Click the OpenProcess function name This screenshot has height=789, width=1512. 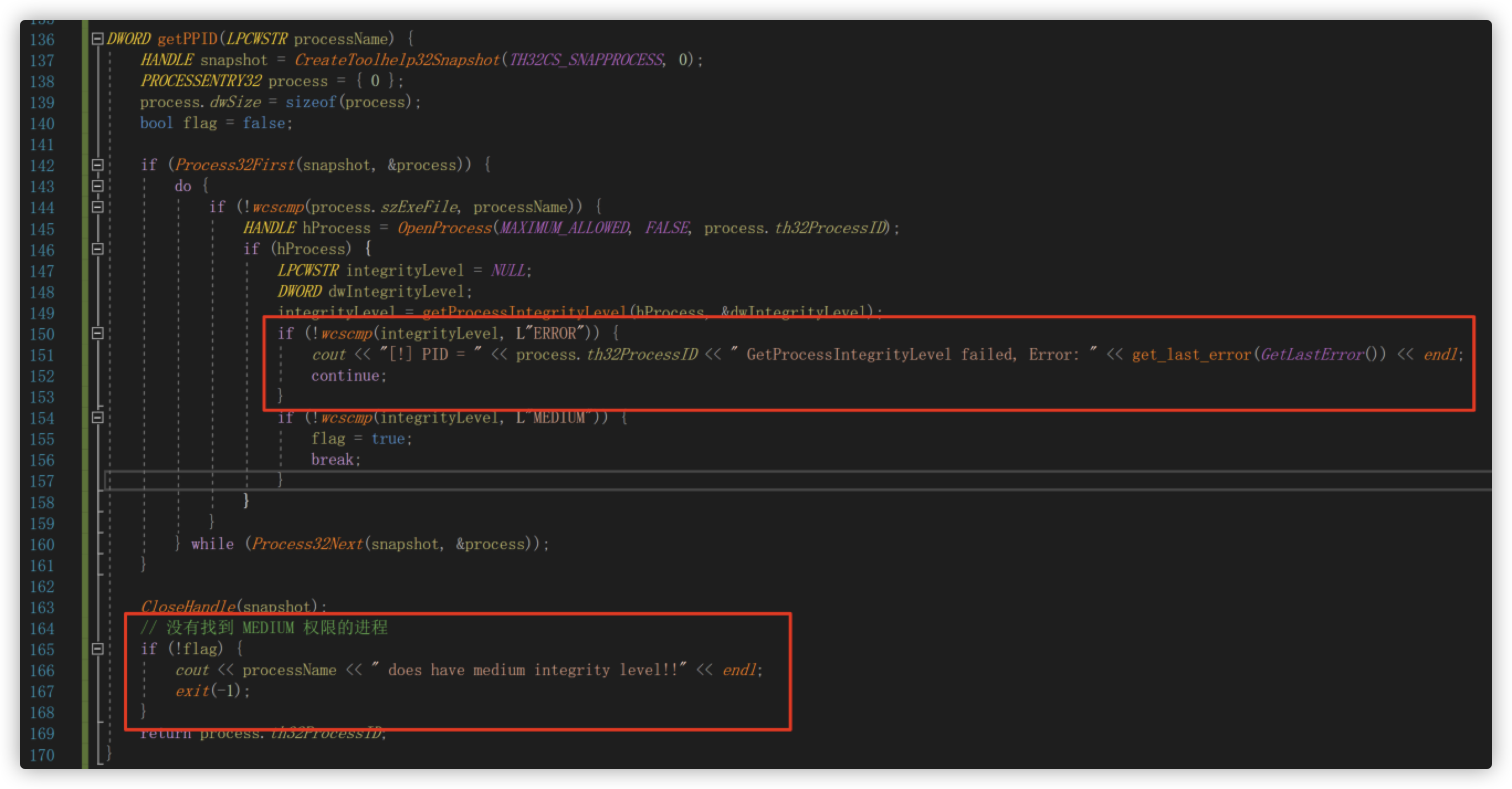click(444, 228)
